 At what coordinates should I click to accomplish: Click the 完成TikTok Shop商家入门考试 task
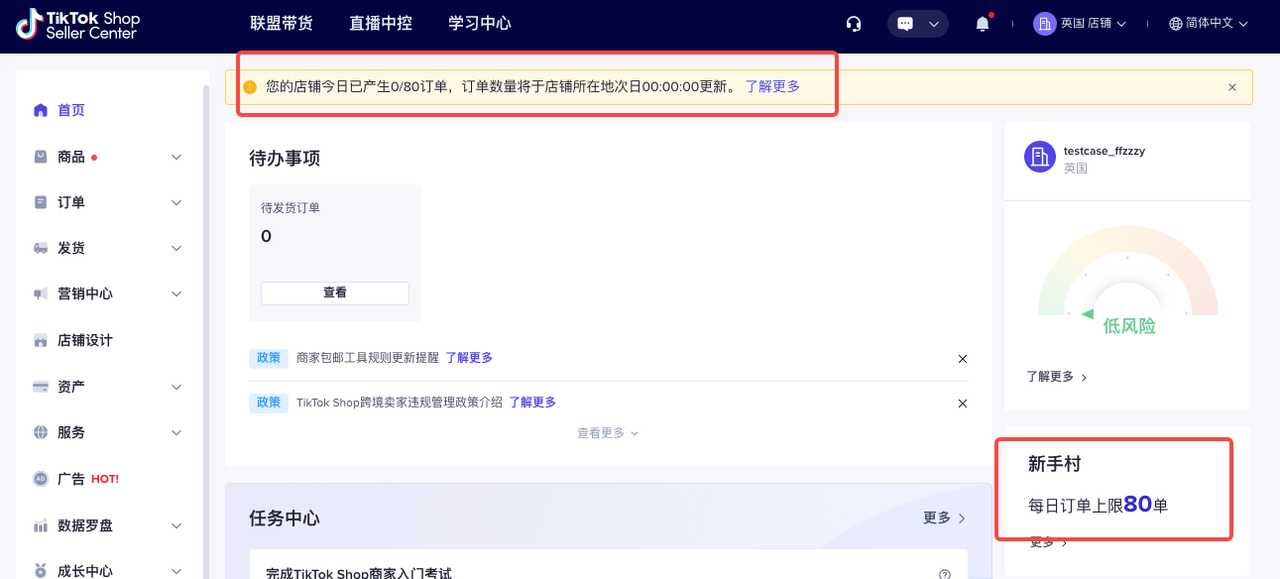(x=358, y=574)
